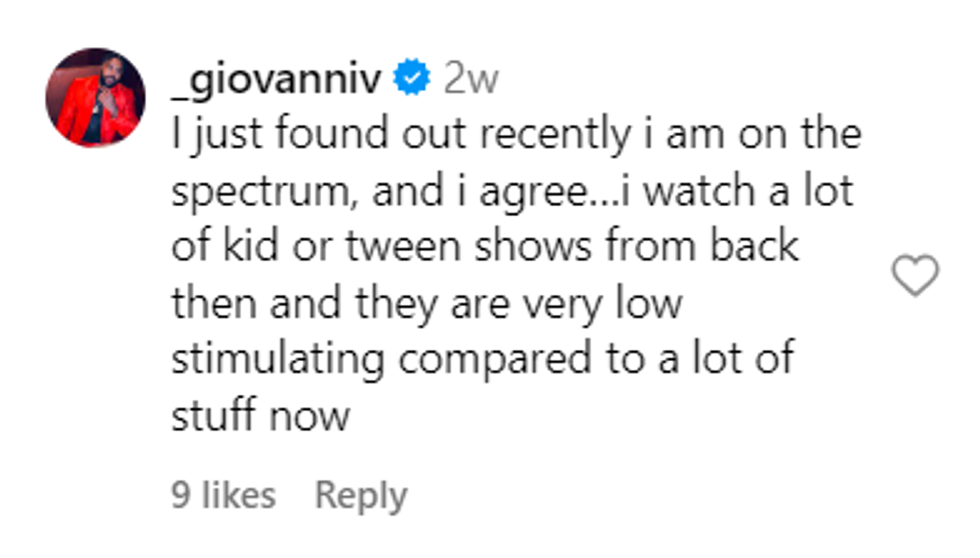View the 9 likes list
The image size is (980, 558).
coord(222,496)
